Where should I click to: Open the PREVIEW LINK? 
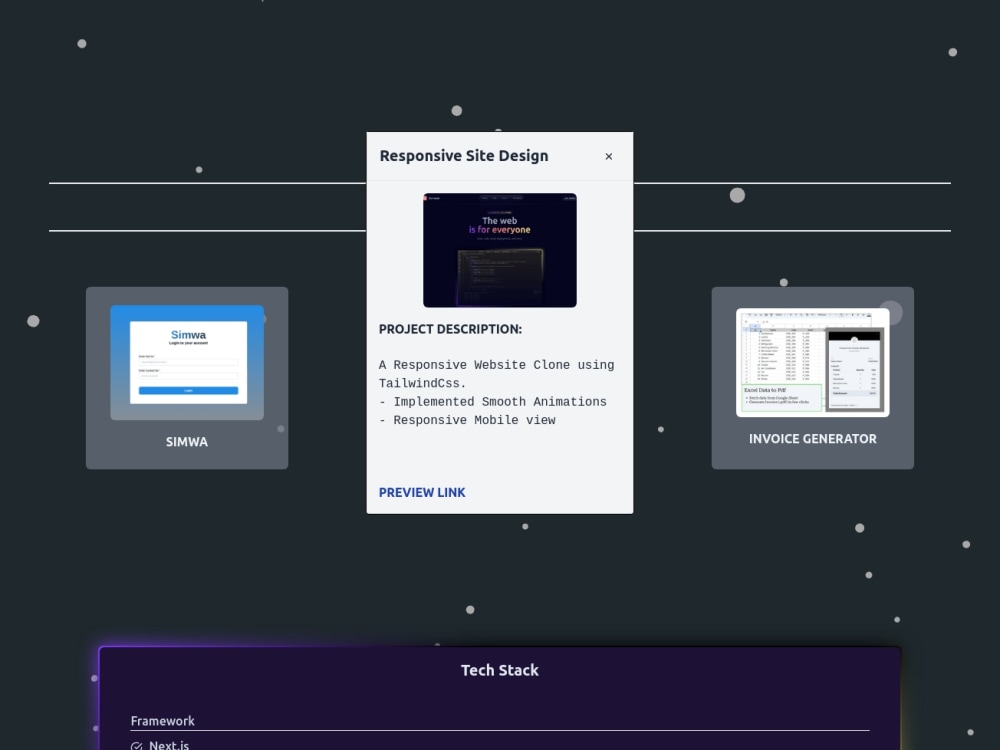point(421,492)
